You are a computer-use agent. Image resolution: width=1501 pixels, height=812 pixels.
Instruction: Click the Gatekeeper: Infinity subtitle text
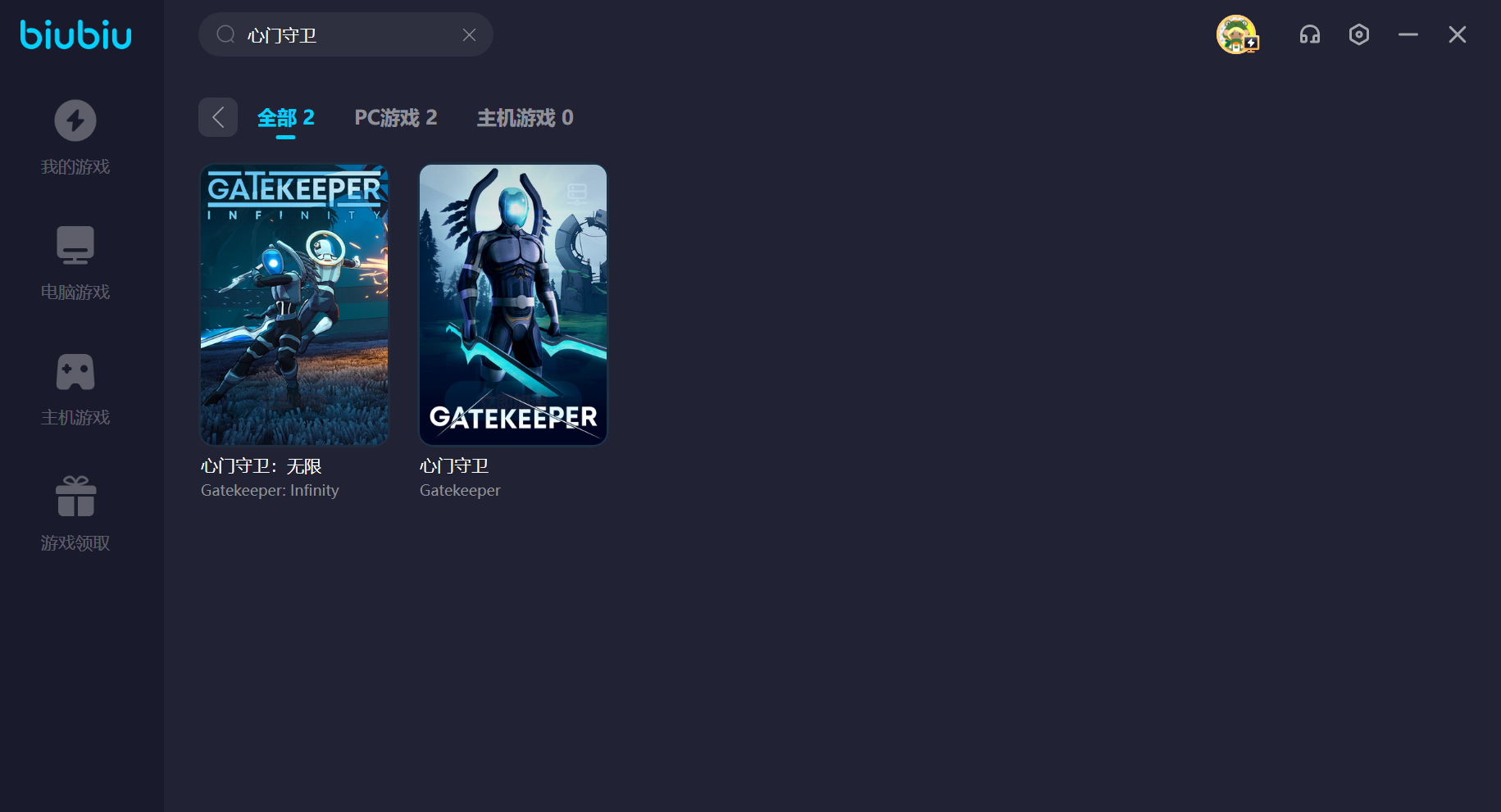(270, 490)
